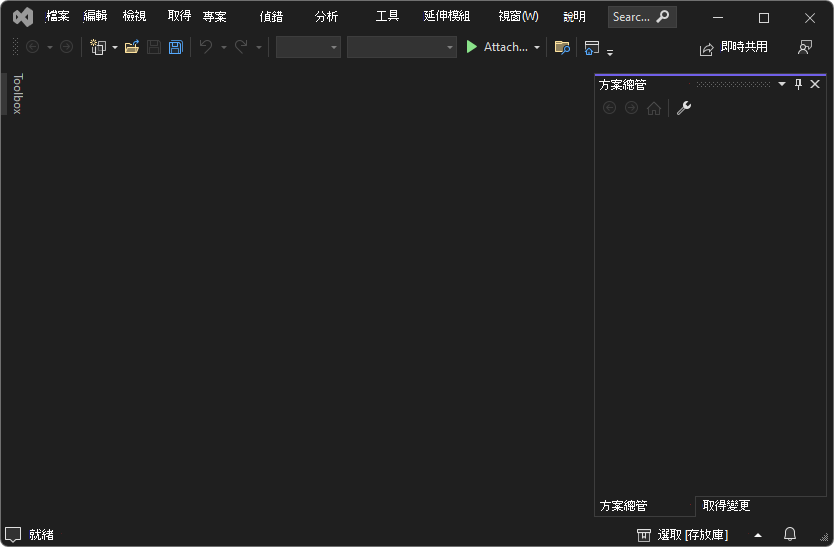The image size is (834, 547).
Task: Expand the New Project dropdown arrow
Action: 115,47
